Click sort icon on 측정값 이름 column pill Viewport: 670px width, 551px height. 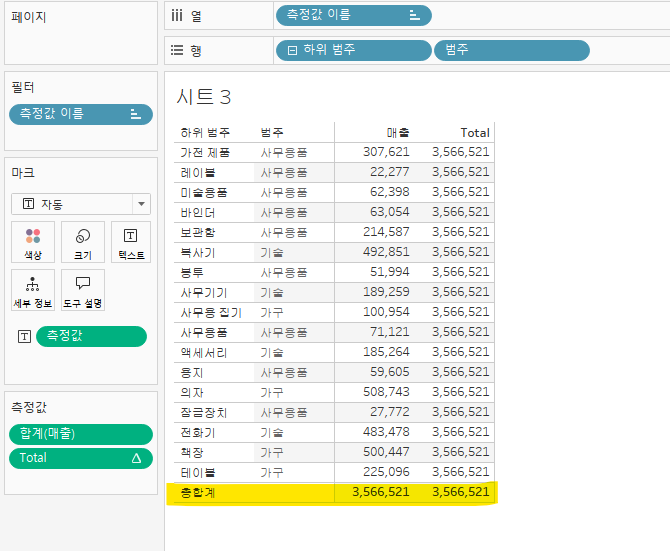pos(414,16)
